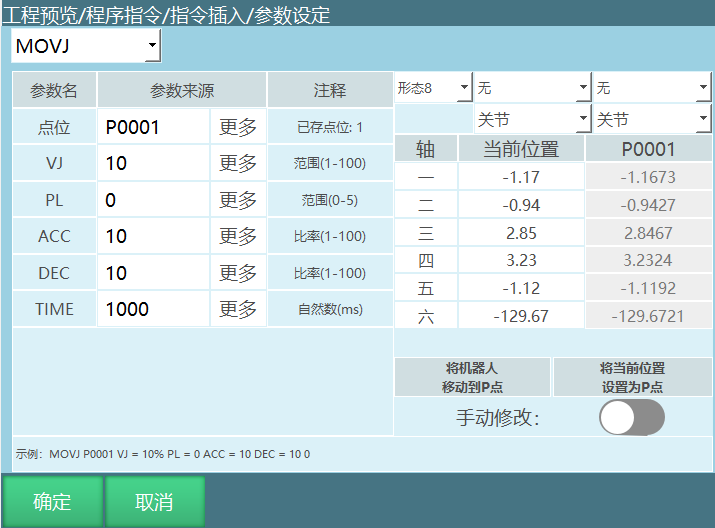
Task: Click the 当前位置 column header
Action: pyautogui.click(x=521, y=149)
